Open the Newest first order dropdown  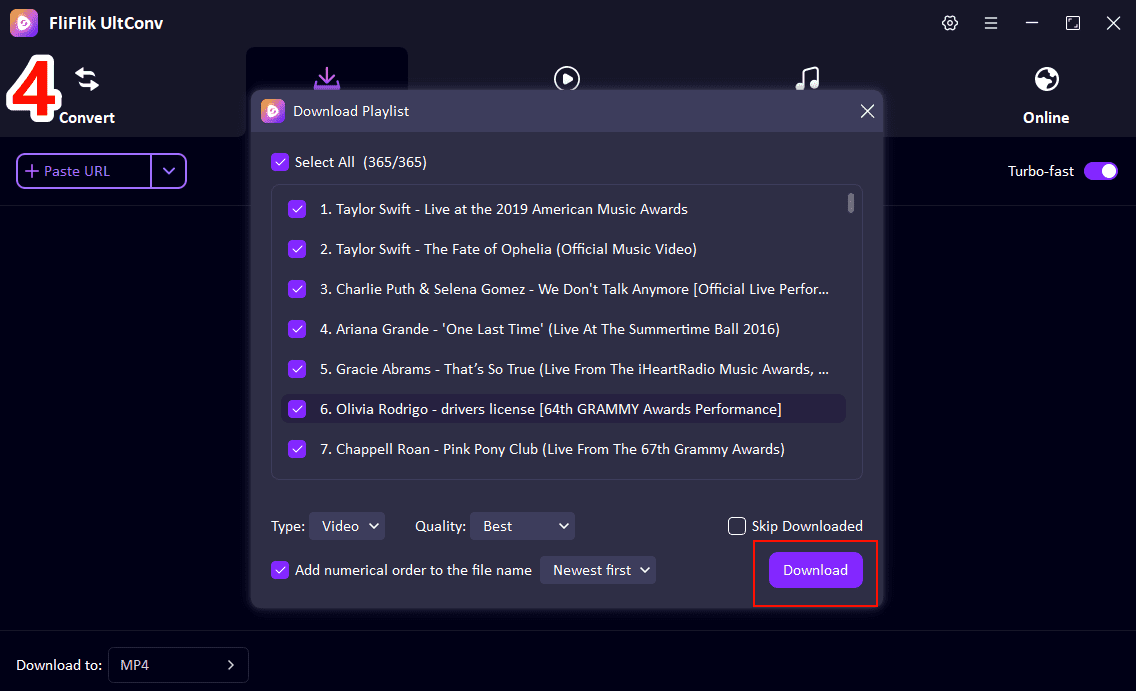(598, 570)
